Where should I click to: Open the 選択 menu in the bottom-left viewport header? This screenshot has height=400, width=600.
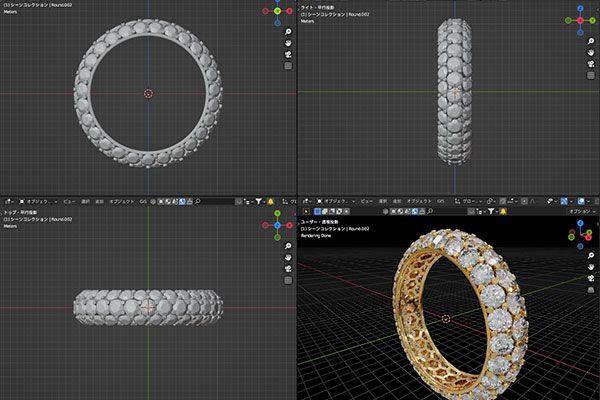[x=84, y=201]
